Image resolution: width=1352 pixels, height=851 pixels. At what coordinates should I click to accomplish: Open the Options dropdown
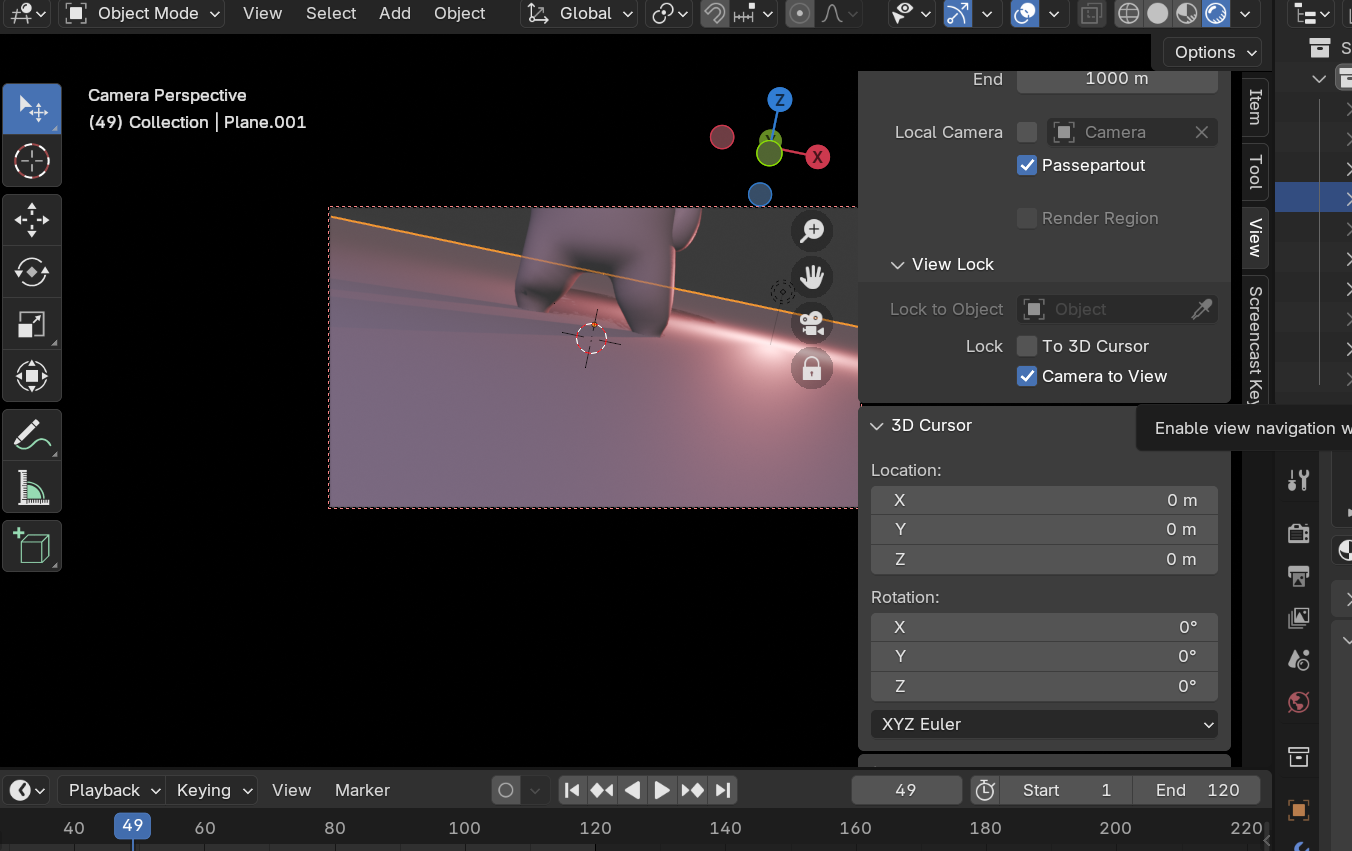coord(1213,52)
